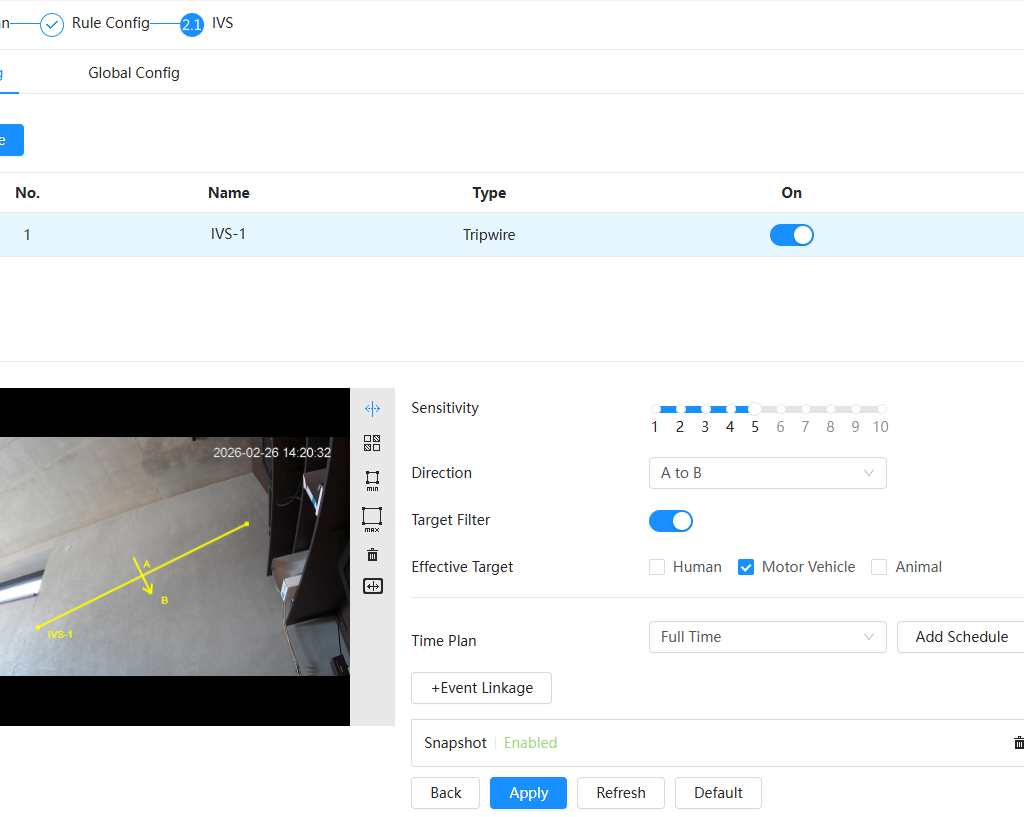1024x817 pixels.
Task: Click the Add Schedule button
Action: tap(961, 637)
